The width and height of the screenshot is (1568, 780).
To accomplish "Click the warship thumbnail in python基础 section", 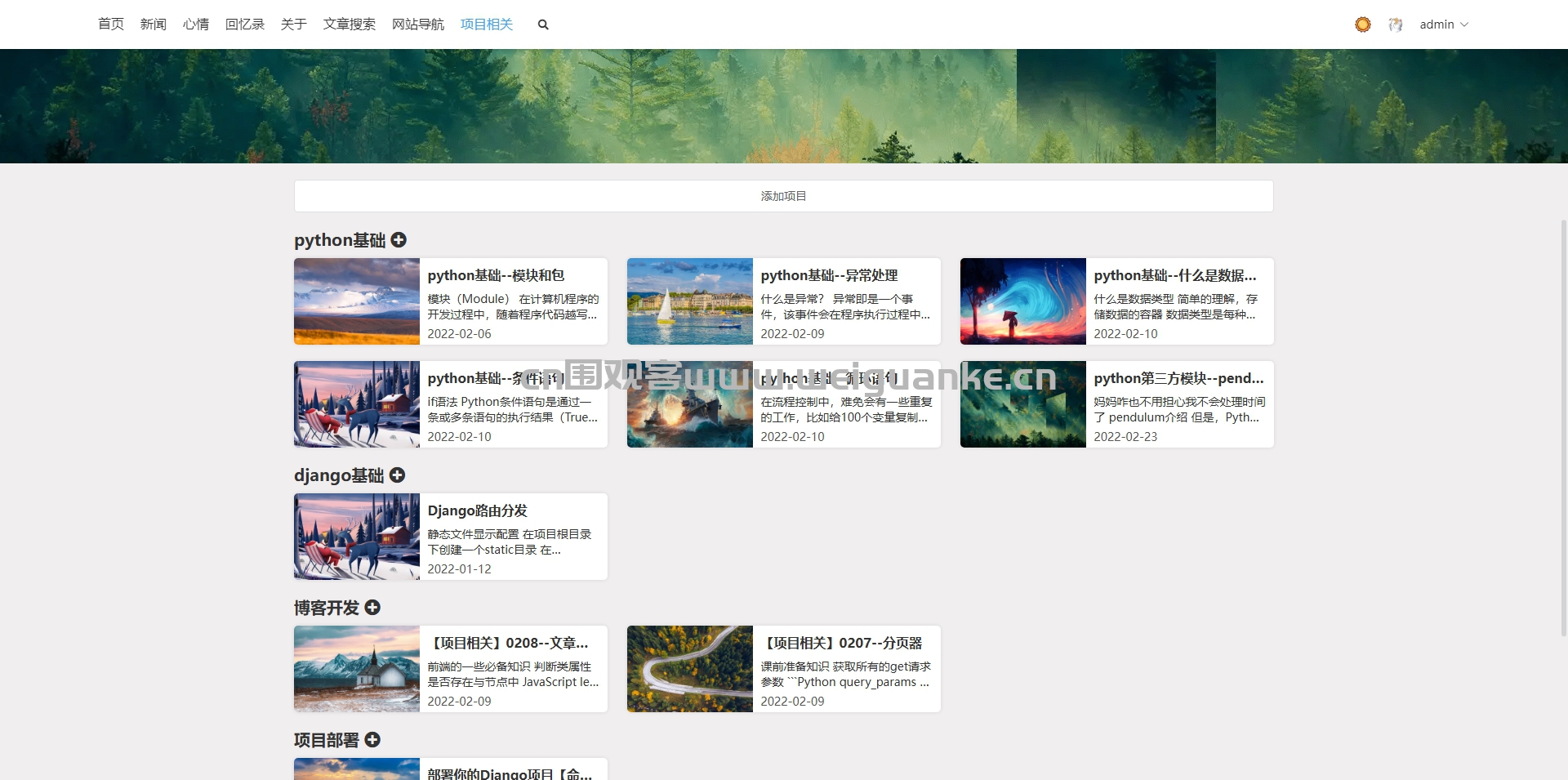I will pos(690,404).
